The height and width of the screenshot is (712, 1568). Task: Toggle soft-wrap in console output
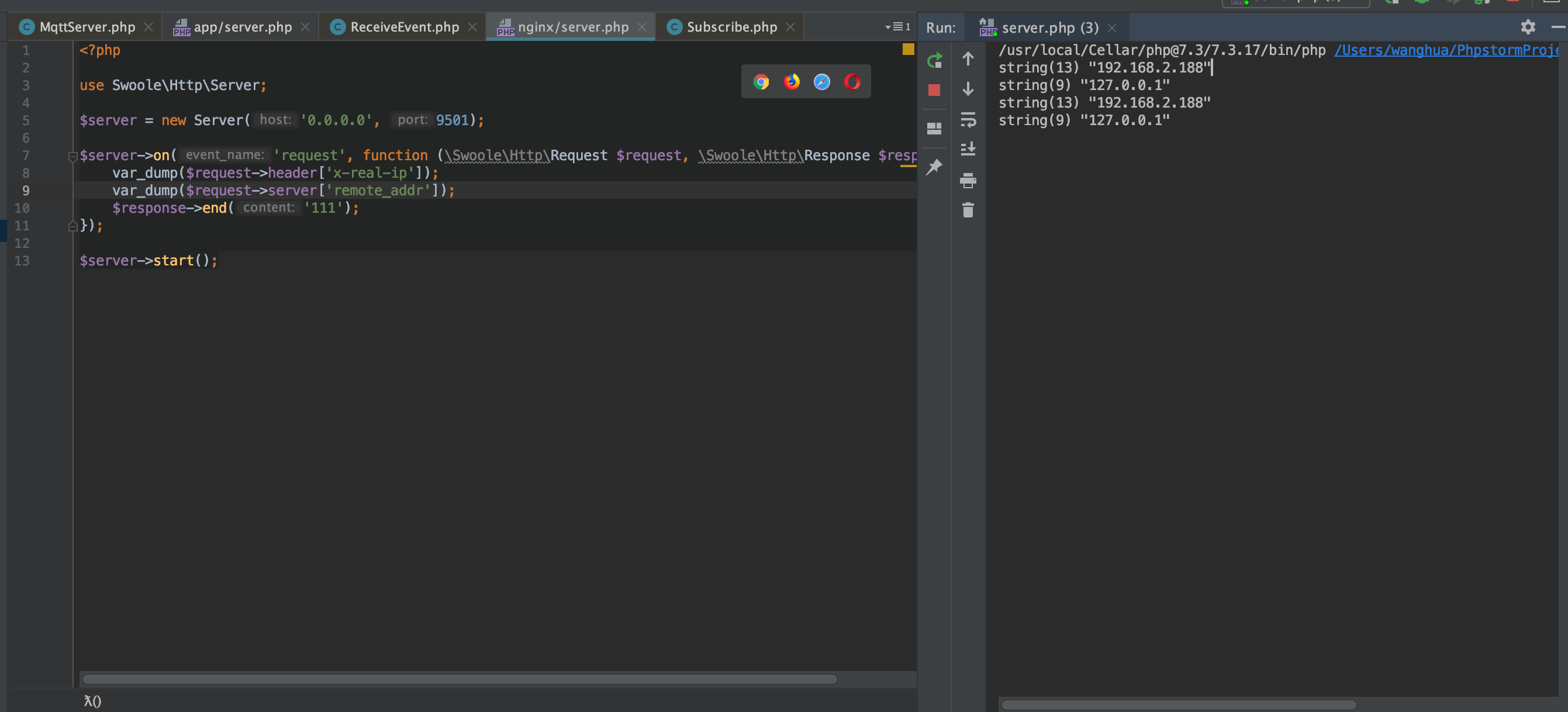[x=968, y=120]
